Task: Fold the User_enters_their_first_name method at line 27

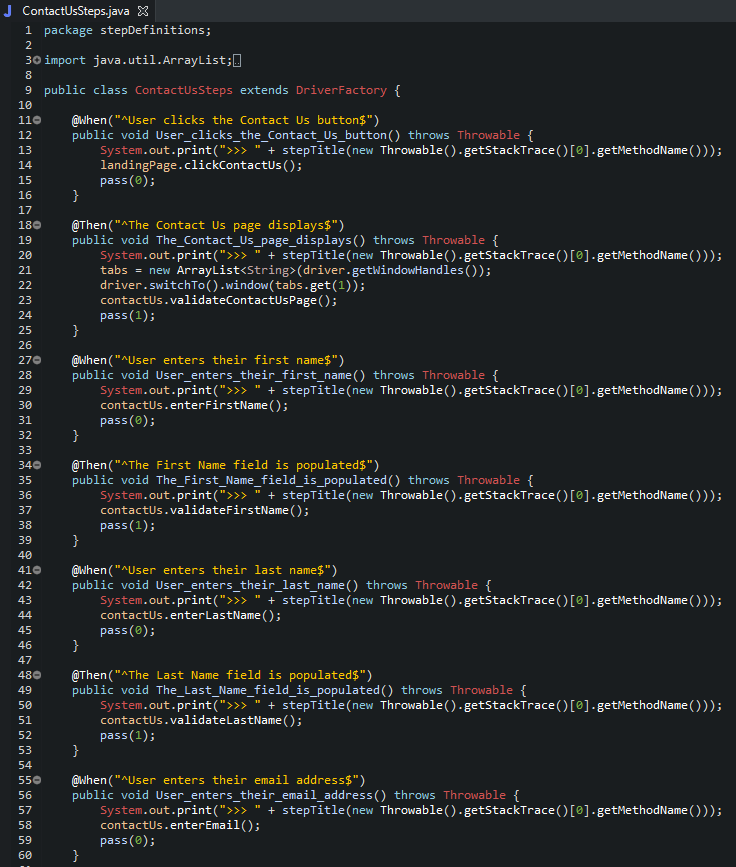Action: pos(37,359)
